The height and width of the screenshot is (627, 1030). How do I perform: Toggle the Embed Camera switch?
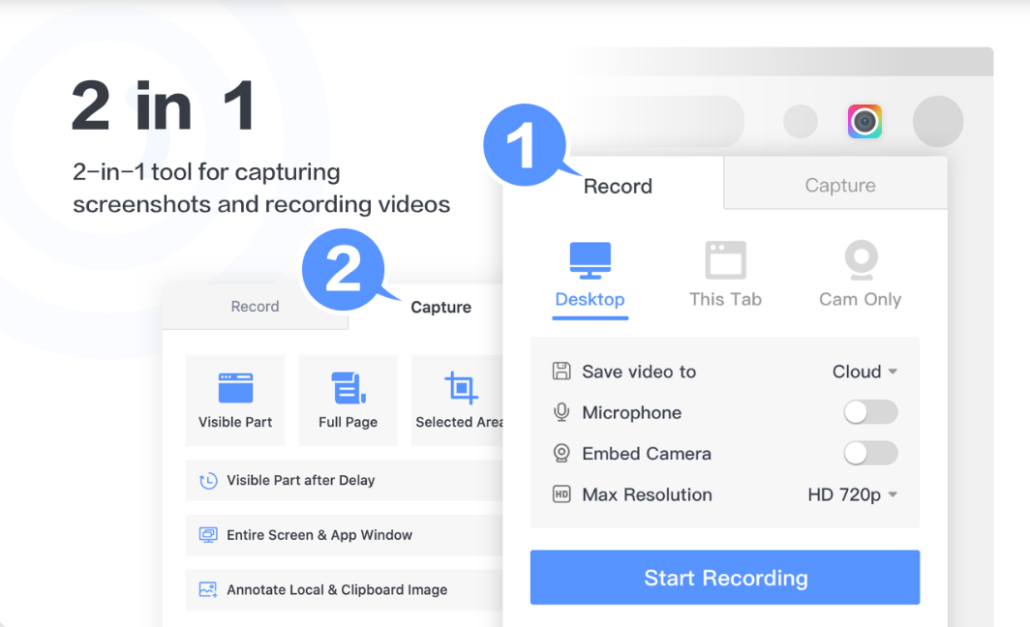coord(870,453)
